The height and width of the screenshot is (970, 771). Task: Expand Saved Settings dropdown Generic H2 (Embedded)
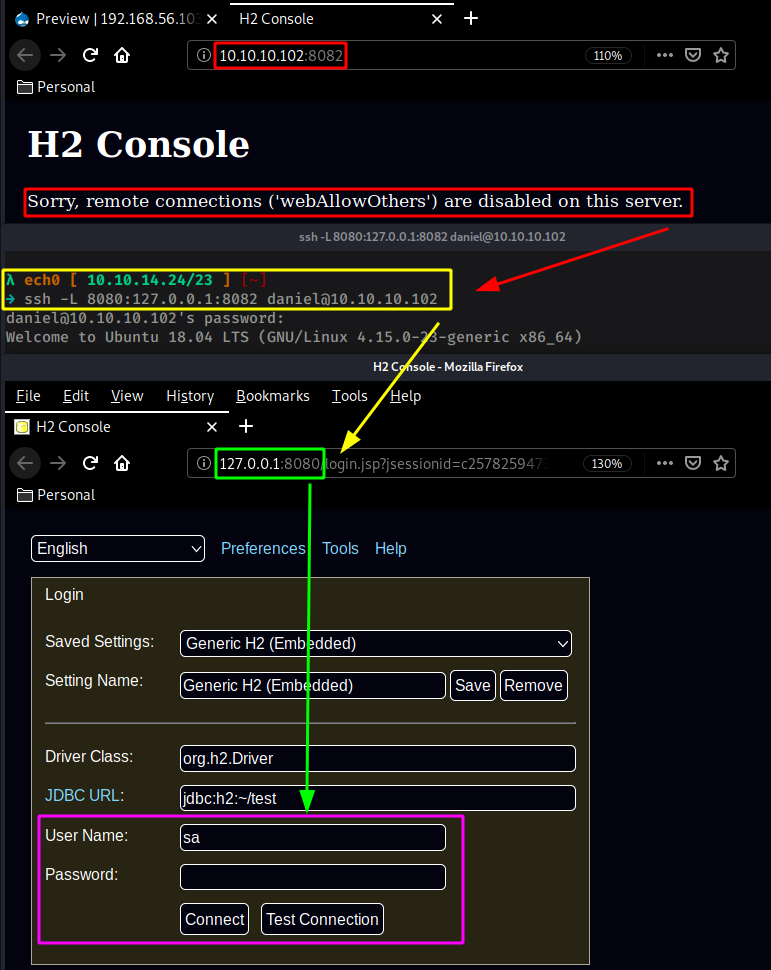coord(376,643)
